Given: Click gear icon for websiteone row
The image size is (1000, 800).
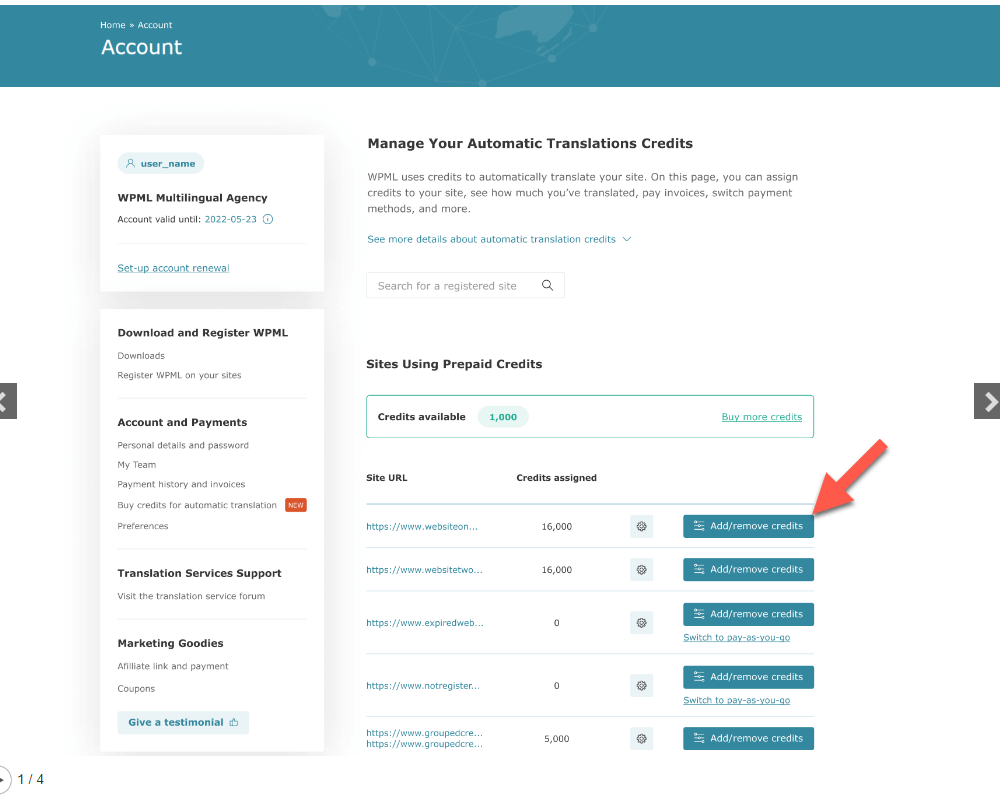Looking at the screenshot, I should (641, 526).
